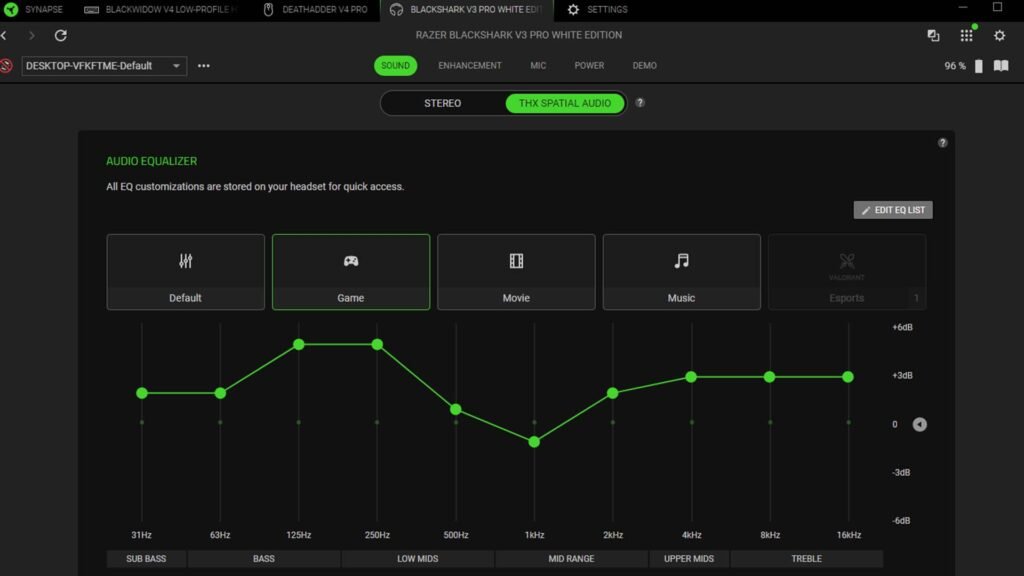Click the Audio Equalizer help icon
The width and height of the screenshot is (1024, 576).
(x=942, y=142)
